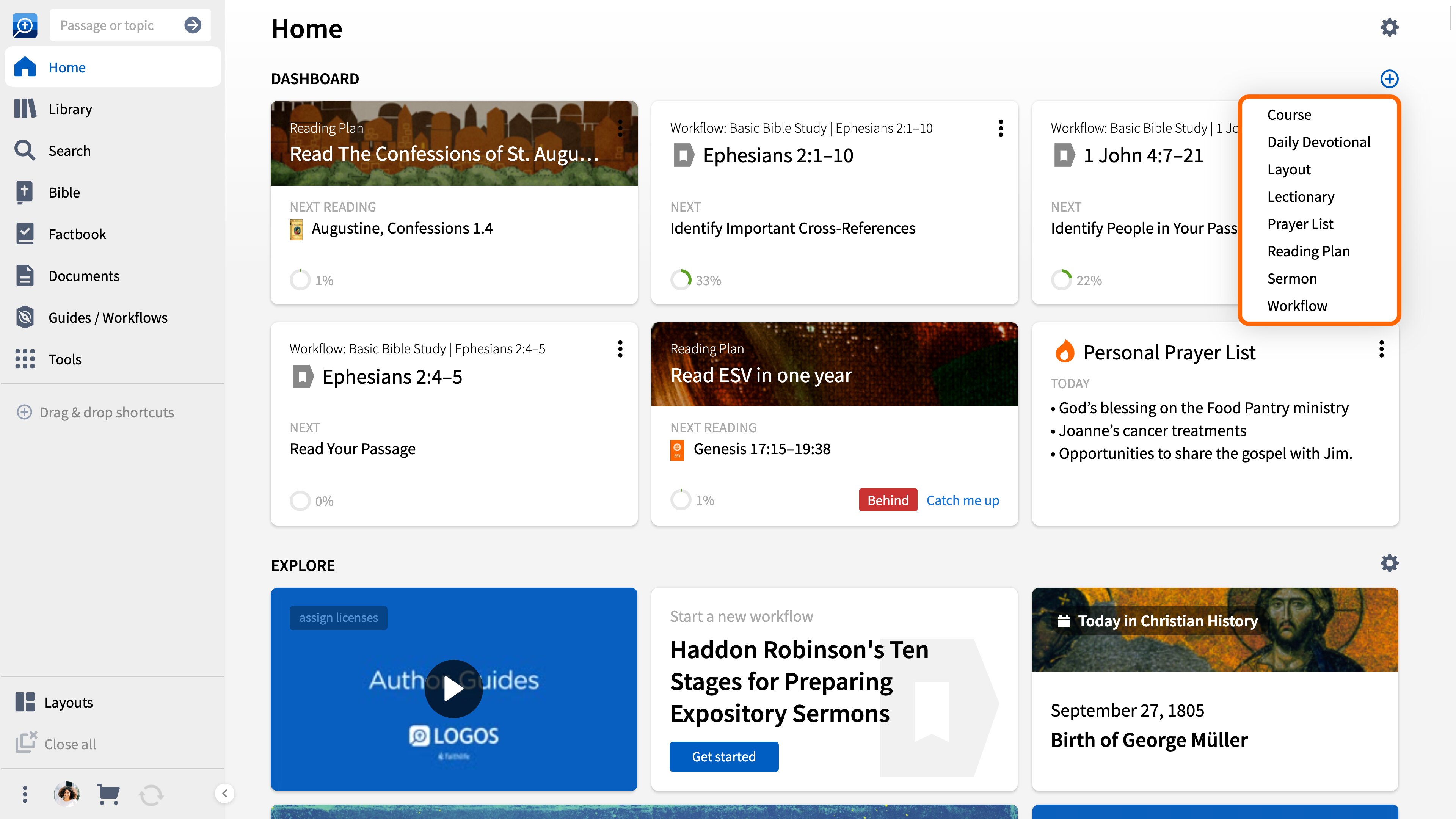Click the sync refresh icon
Viewport: 1456px width, 819px height.
151,795
